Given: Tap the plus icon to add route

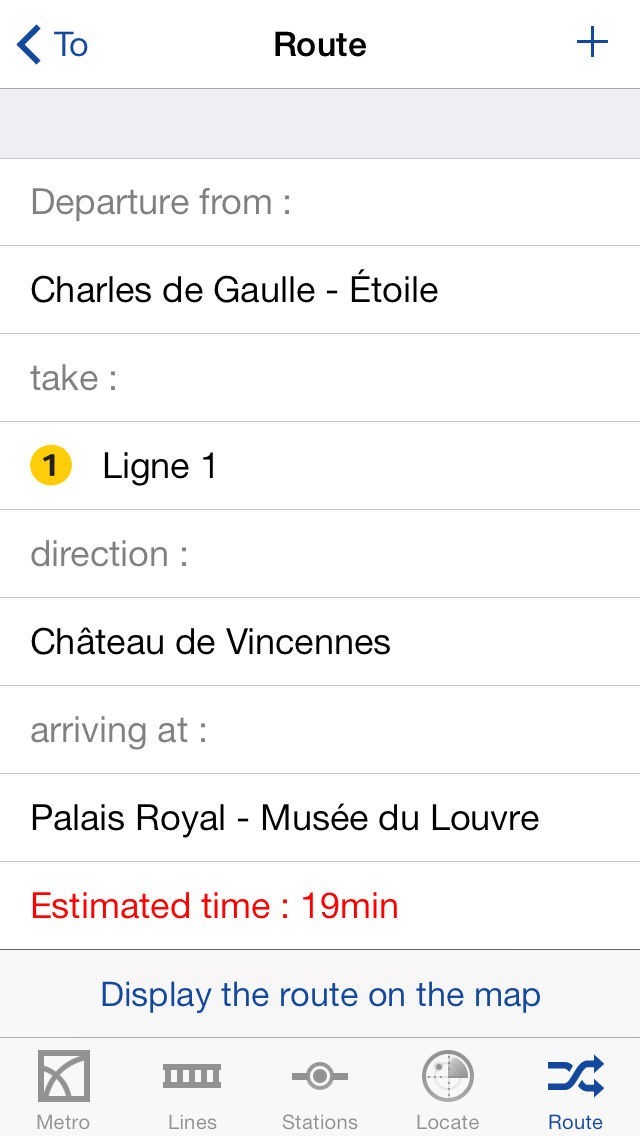Looking at the screenshot, I should [x=592, y=43].
